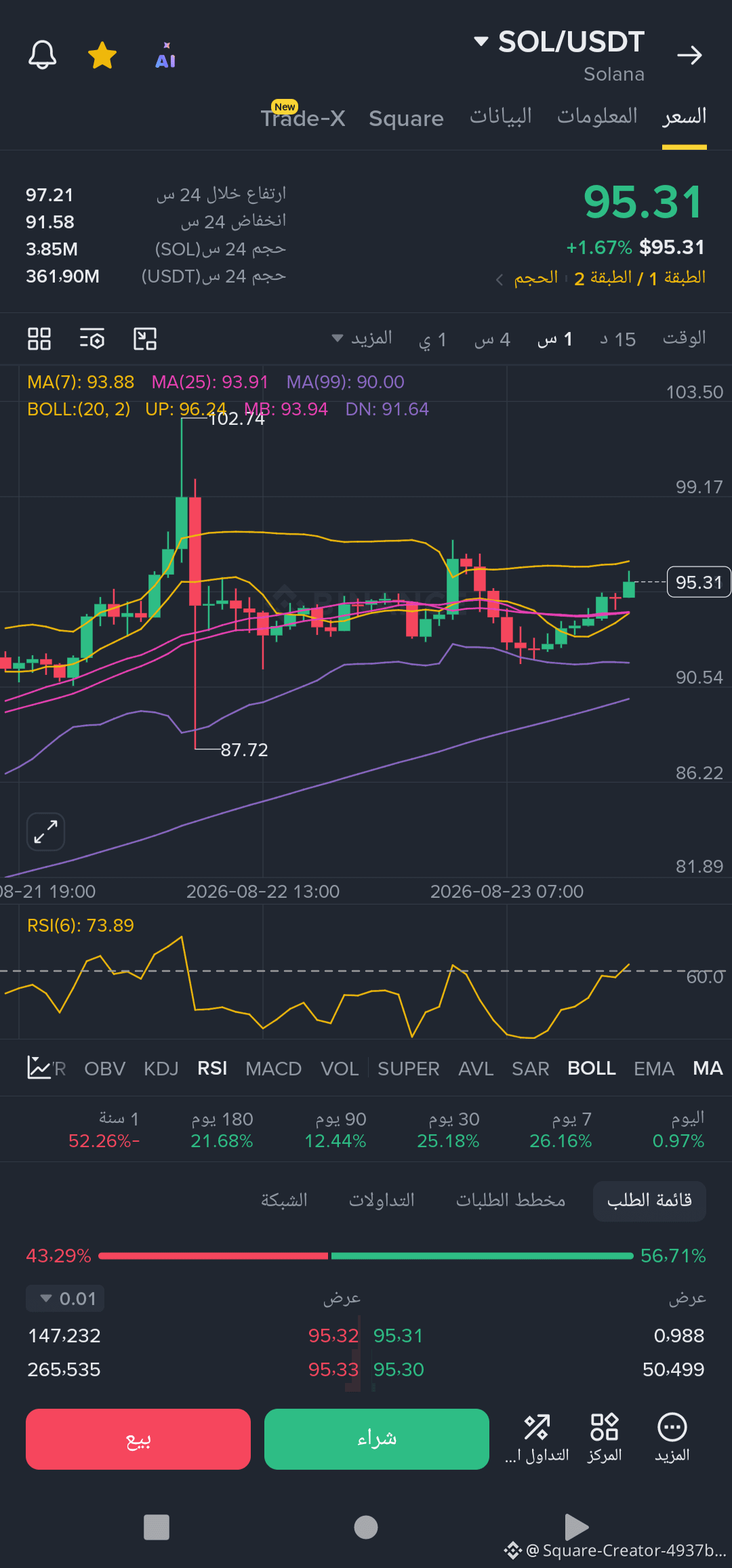
Task: Toggle the RSI indicator
Action: coord(212,1069)
